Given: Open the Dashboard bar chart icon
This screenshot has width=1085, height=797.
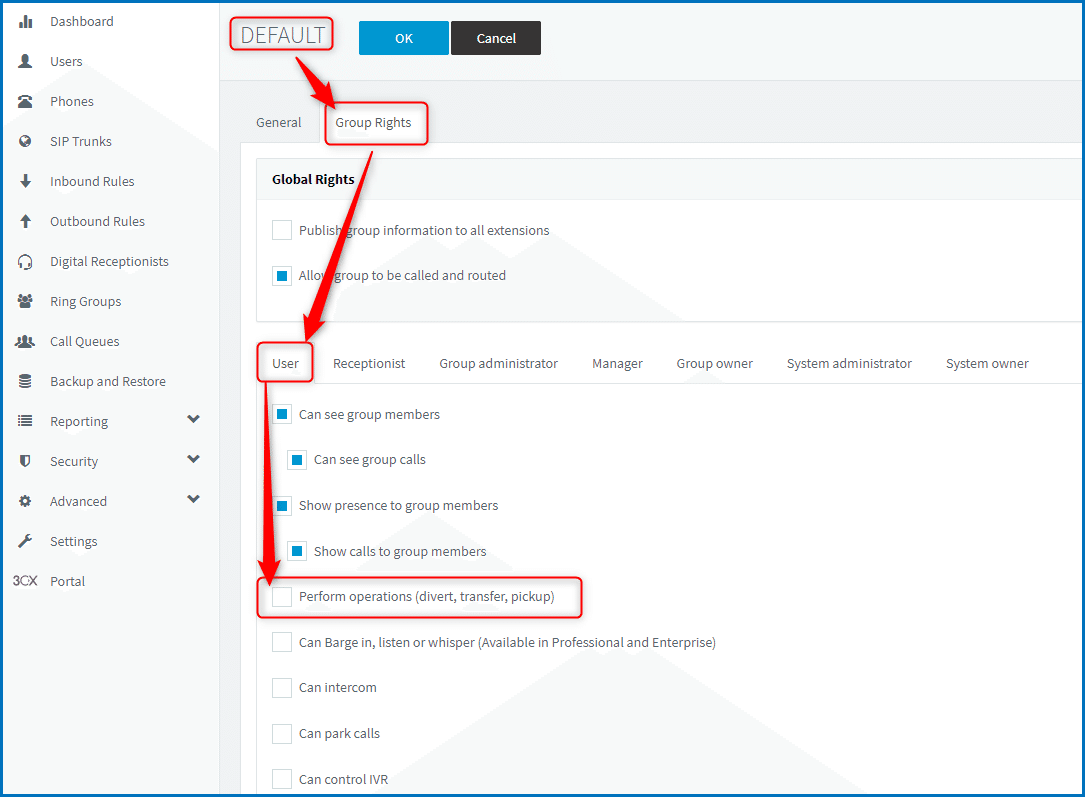Looking at the screenshot, I should click(x=26, y=21).
